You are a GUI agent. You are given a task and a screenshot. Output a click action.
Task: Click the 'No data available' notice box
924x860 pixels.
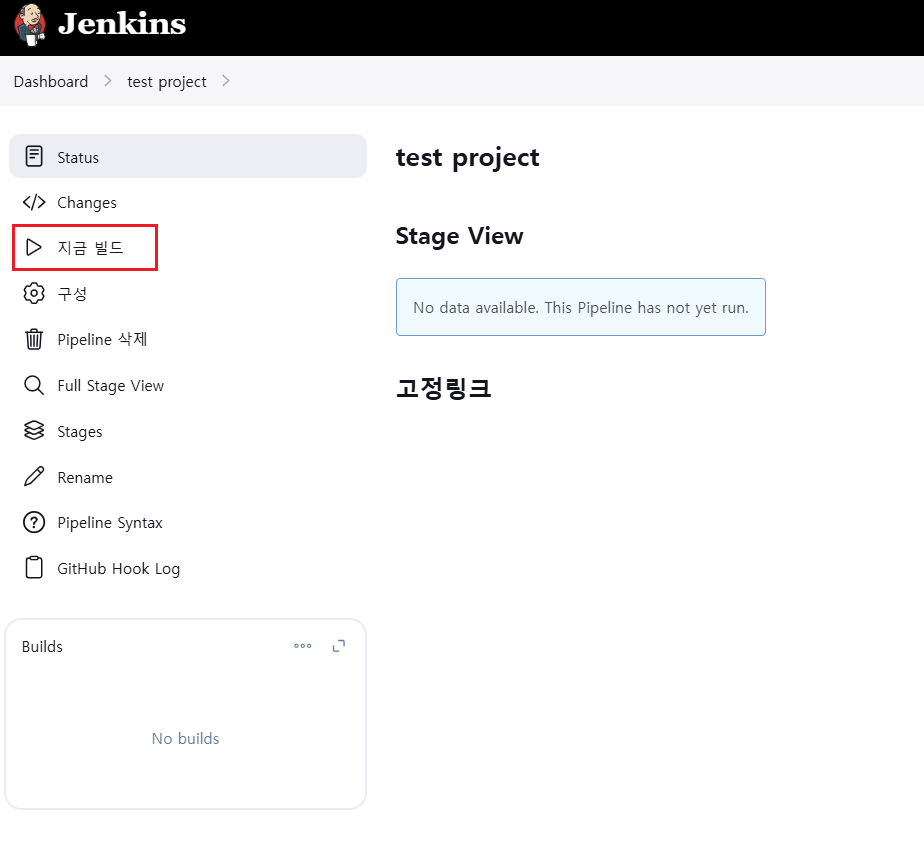click(581, 307)
